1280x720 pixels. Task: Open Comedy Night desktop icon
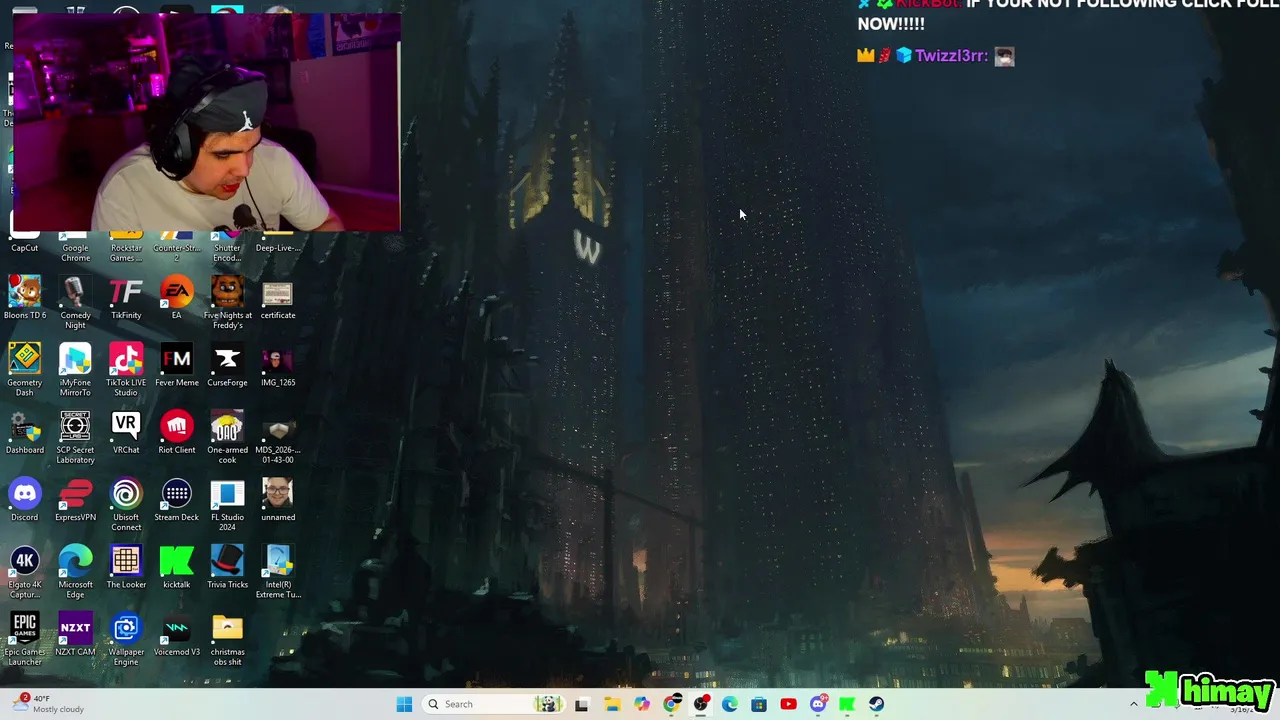click(x=75, y=304)
